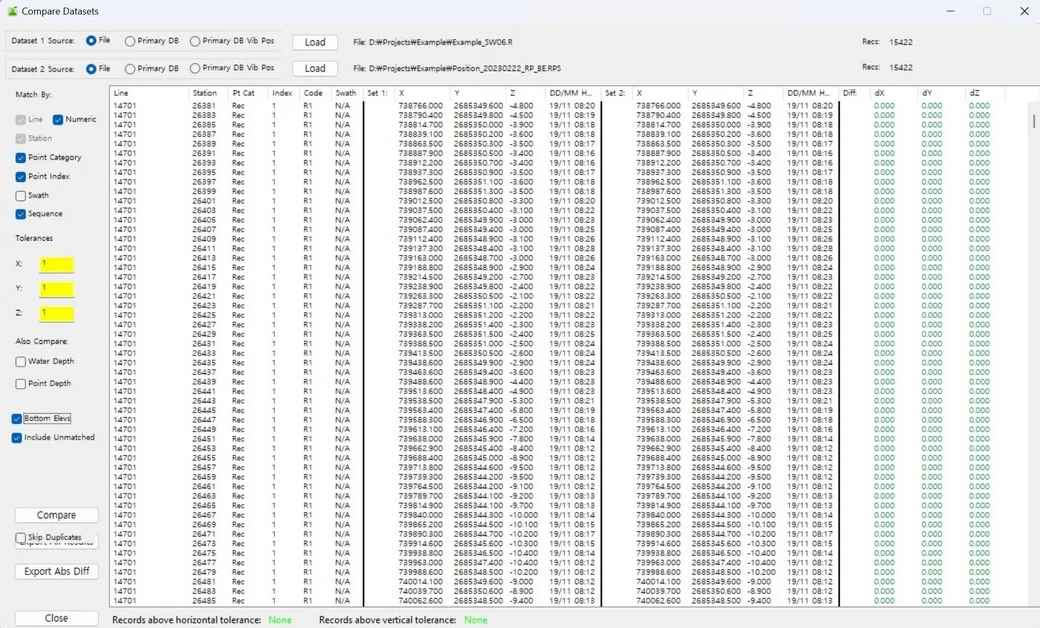Screen dimensions: 1040x628
Task: Enable the Swath match checkbox
Action: tap(21, 196)
